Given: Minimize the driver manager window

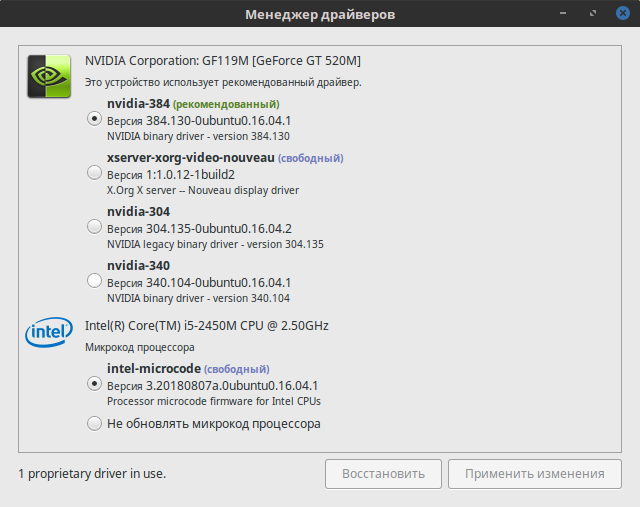Looking at the screenshot, I should coord(563,13).
